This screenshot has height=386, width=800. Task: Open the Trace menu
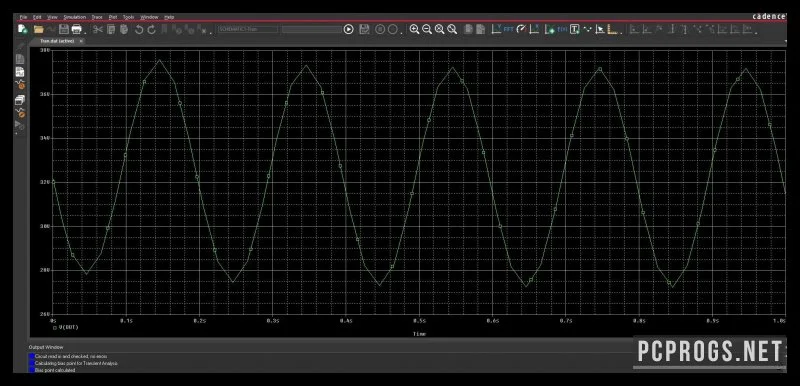(97, 17)
